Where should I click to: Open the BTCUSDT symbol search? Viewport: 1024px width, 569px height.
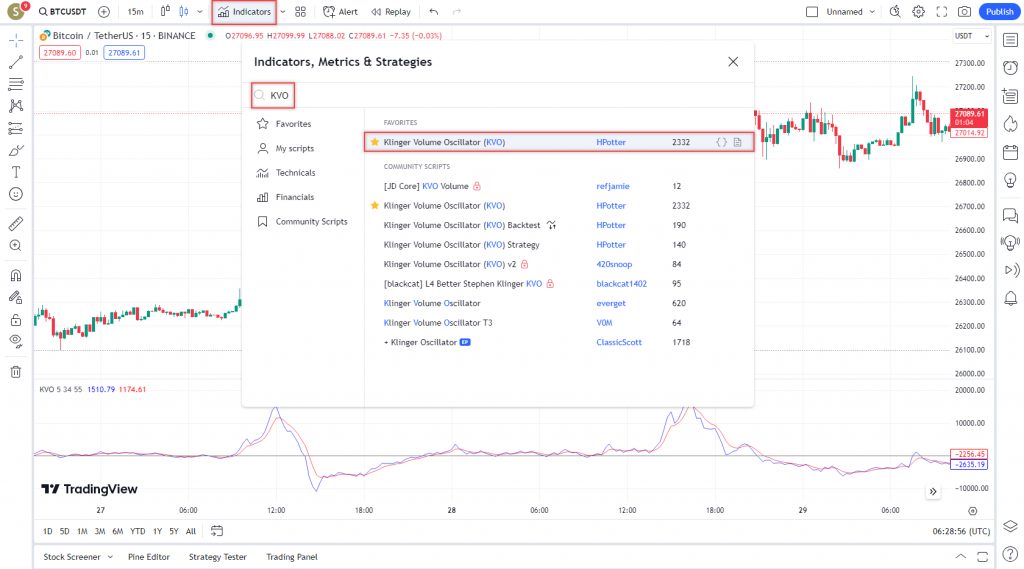(62, 12)
